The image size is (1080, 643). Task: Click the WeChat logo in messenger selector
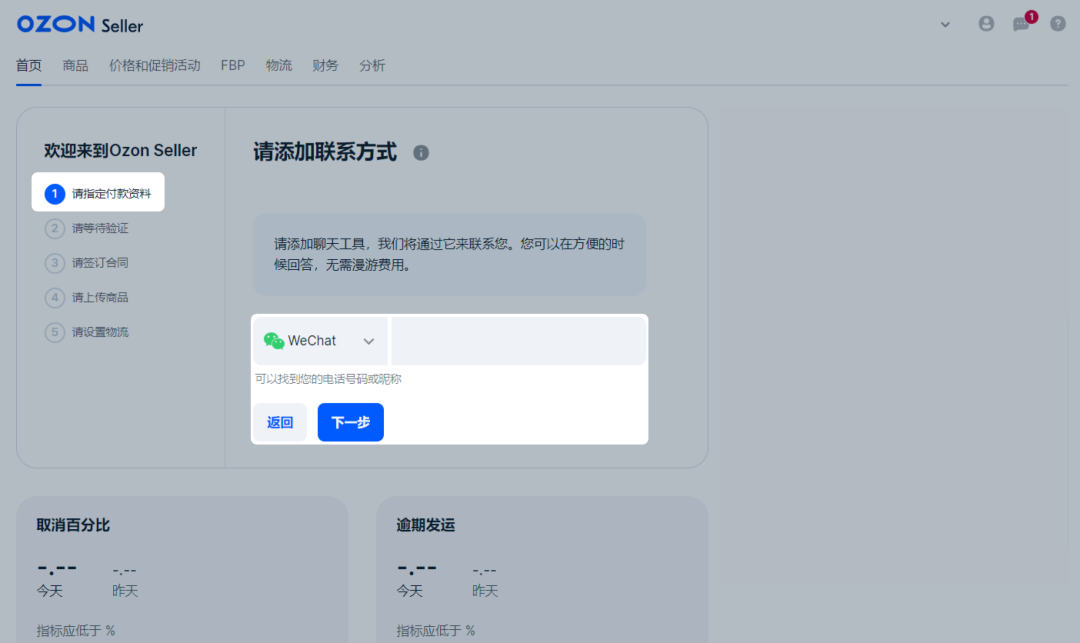[x=273, y=341]
